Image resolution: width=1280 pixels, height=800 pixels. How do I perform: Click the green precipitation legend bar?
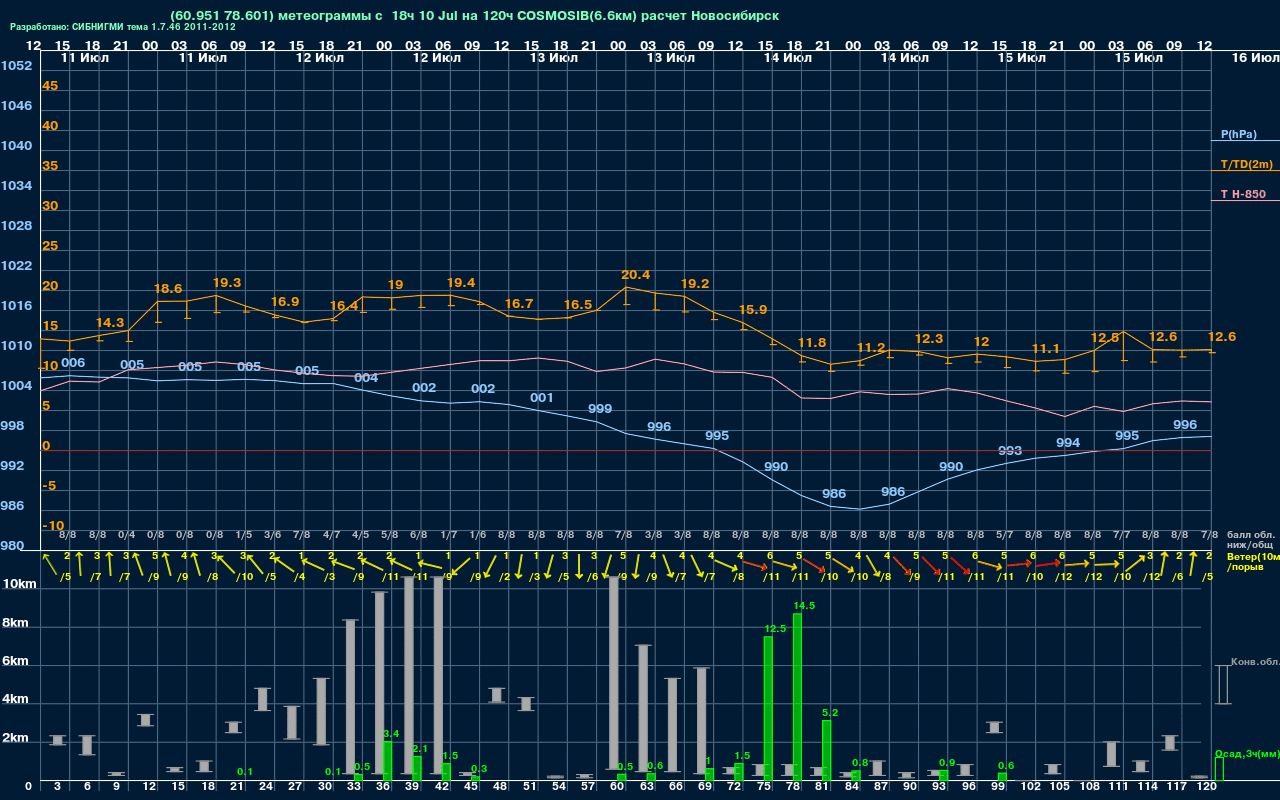(x=1218, y=769)
